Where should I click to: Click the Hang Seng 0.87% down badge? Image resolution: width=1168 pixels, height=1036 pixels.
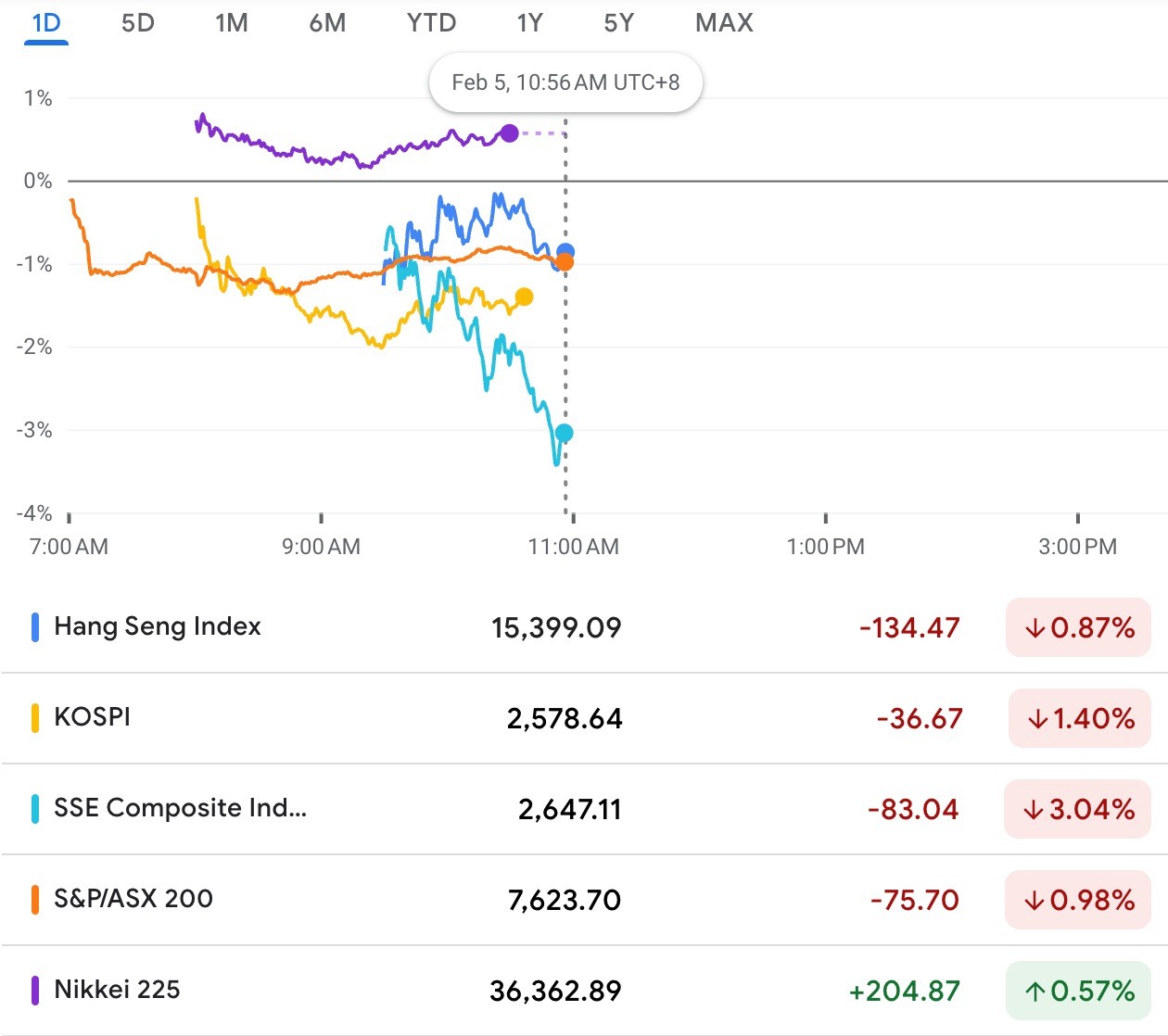pos(1078,627)
